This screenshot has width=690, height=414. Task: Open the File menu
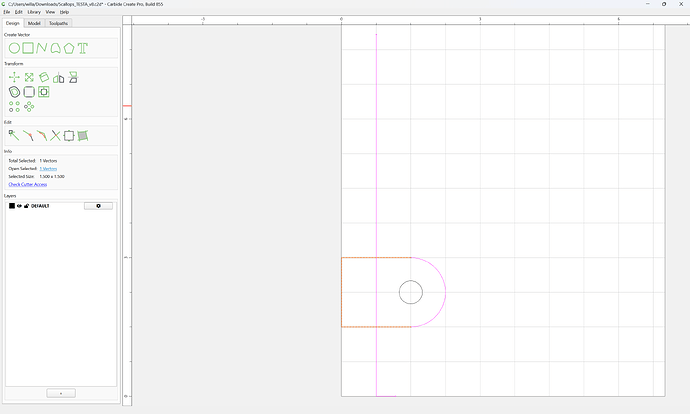7,12
